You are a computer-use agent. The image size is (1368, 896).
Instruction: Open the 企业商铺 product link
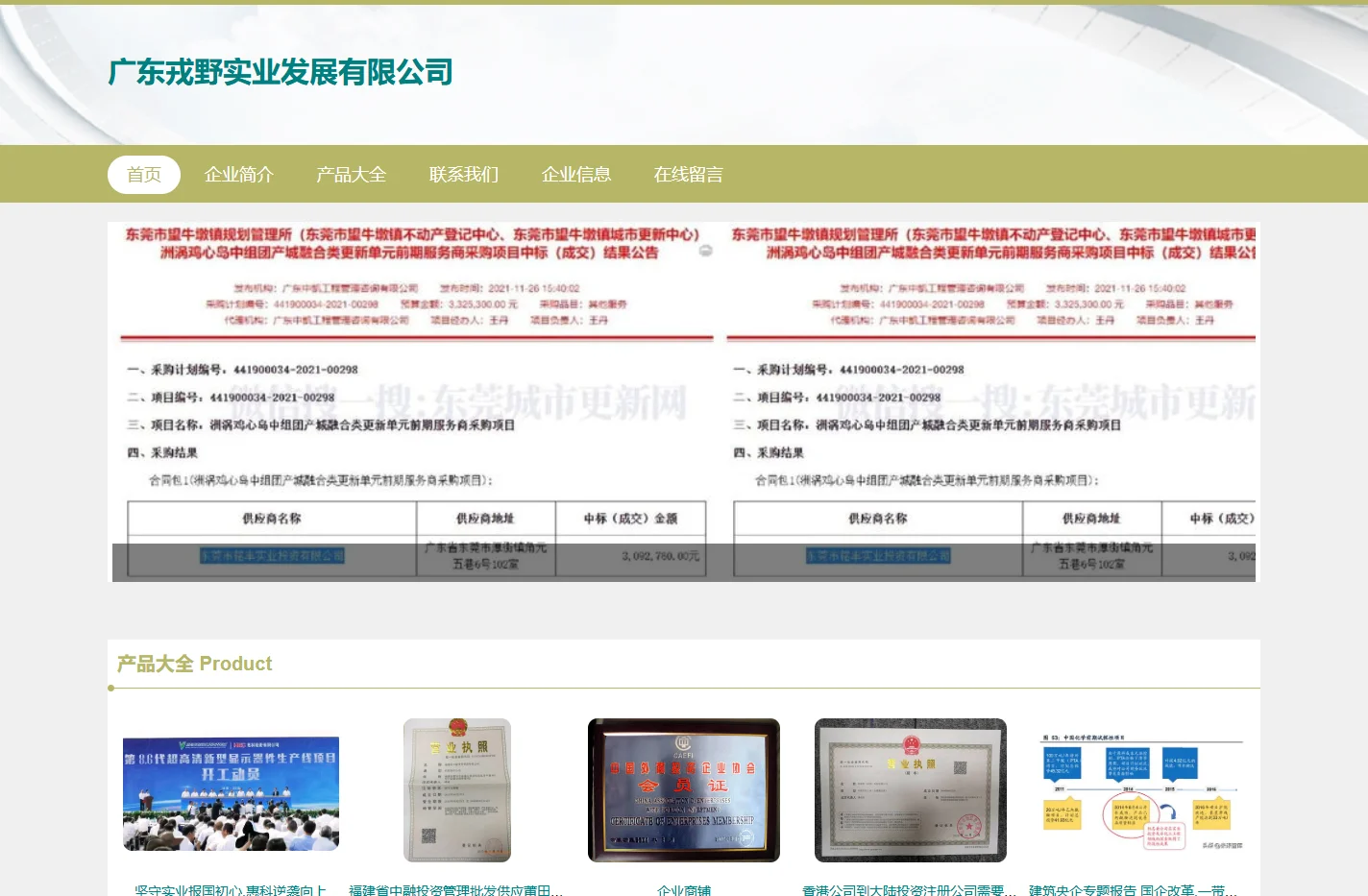(x=684, y=890)
